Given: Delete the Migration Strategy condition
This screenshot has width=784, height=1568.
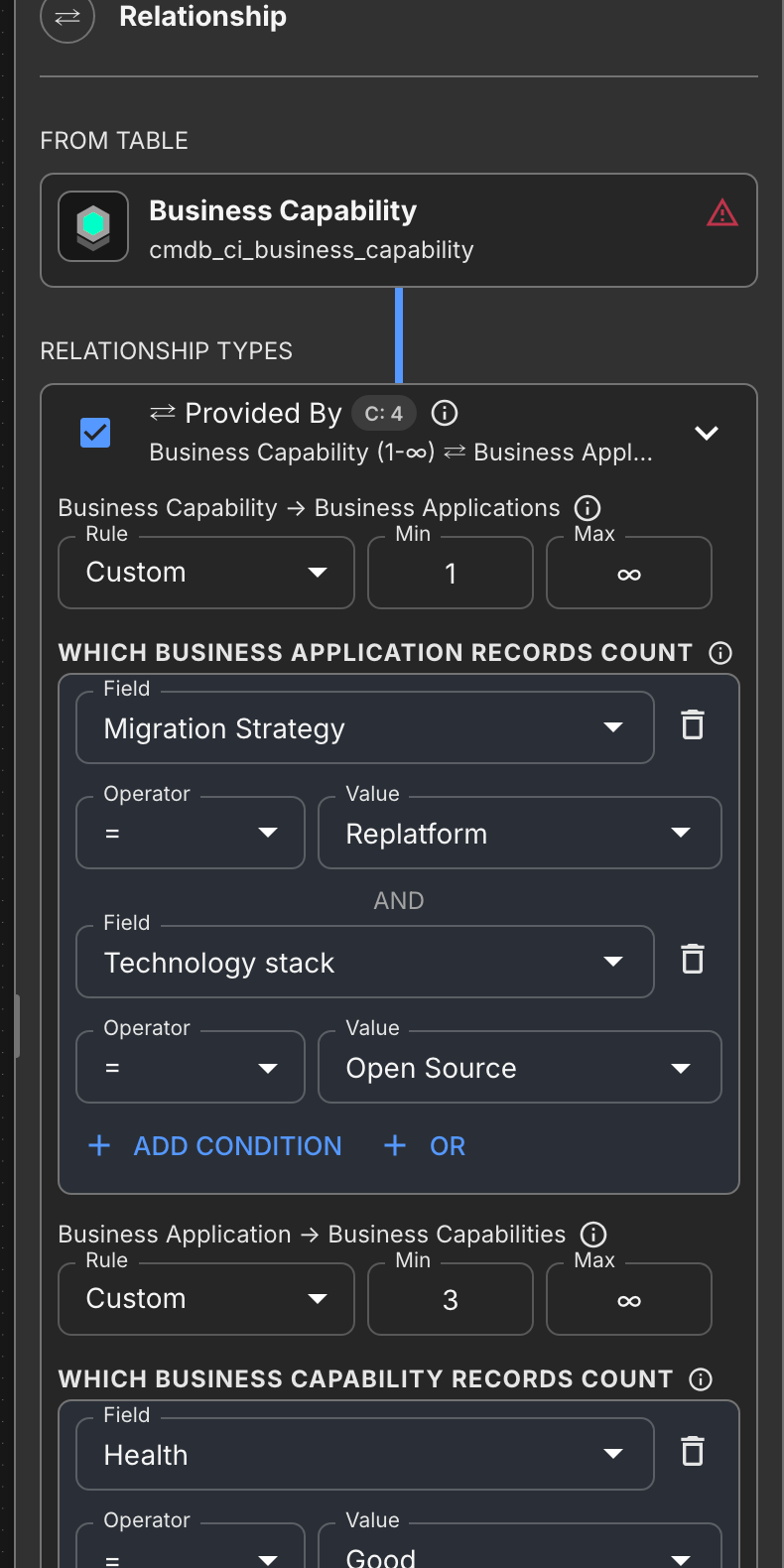Looking at the screenshot, I should point(693,725).
